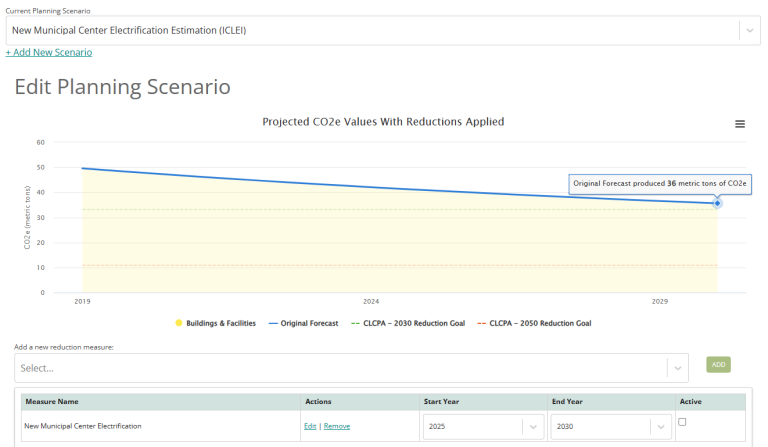Open the reduction measure dropdown arrow

(678, 368)
